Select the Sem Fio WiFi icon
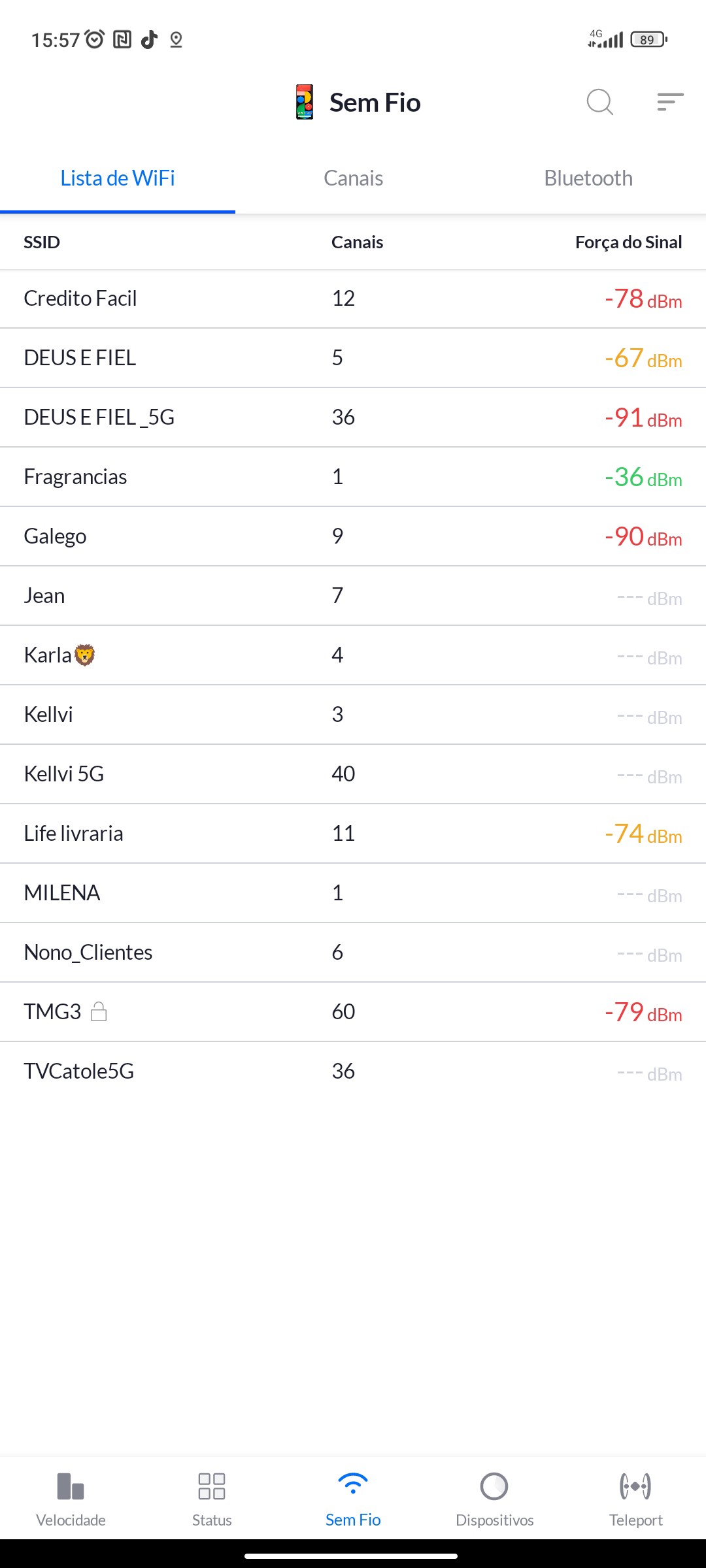The width and height of the screenshot is (706, 1568). pyautogui.click(x=353, y=1484)
